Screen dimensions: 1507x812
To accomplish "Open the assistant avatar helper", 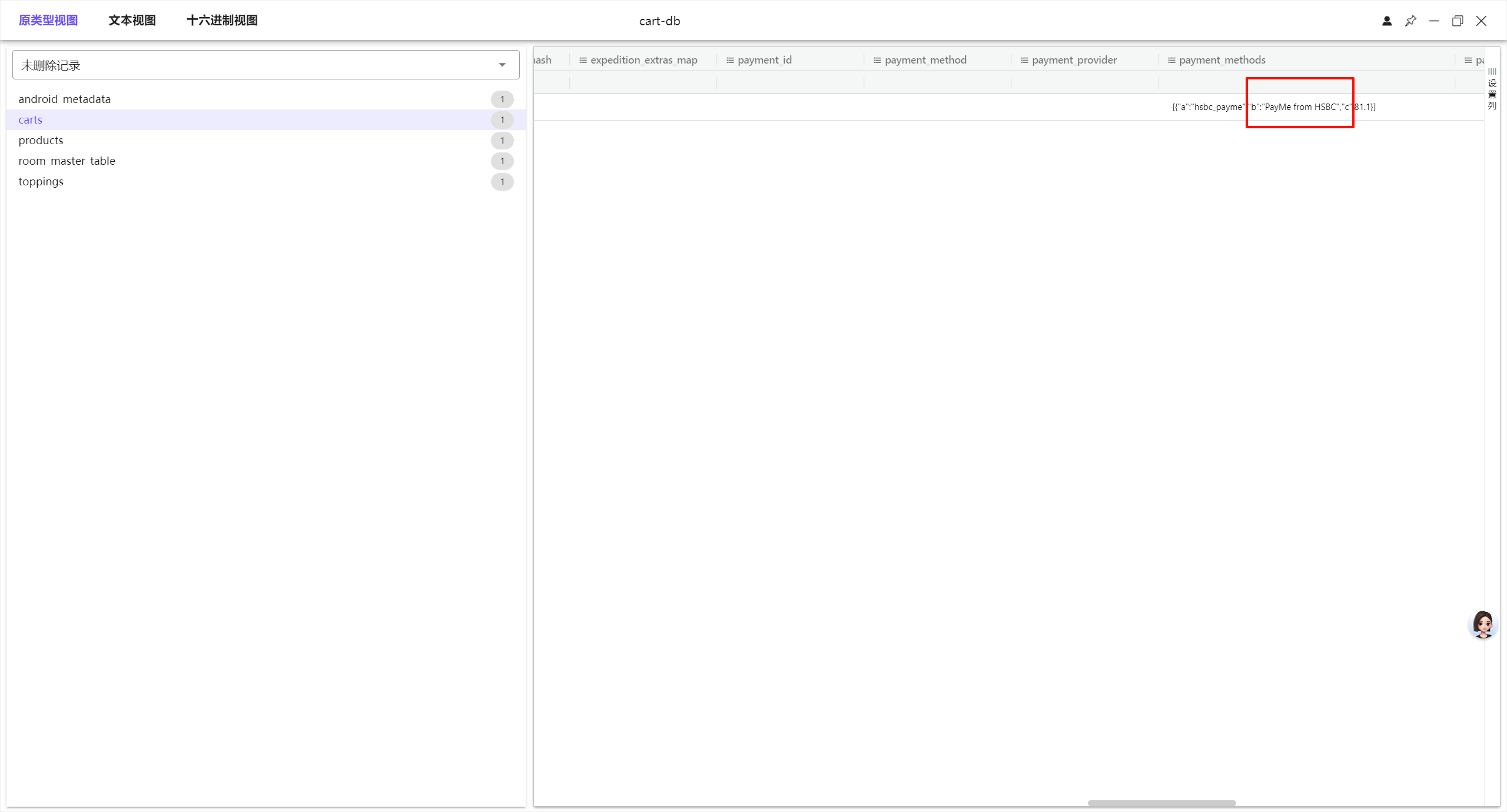I will point(1482,624).
